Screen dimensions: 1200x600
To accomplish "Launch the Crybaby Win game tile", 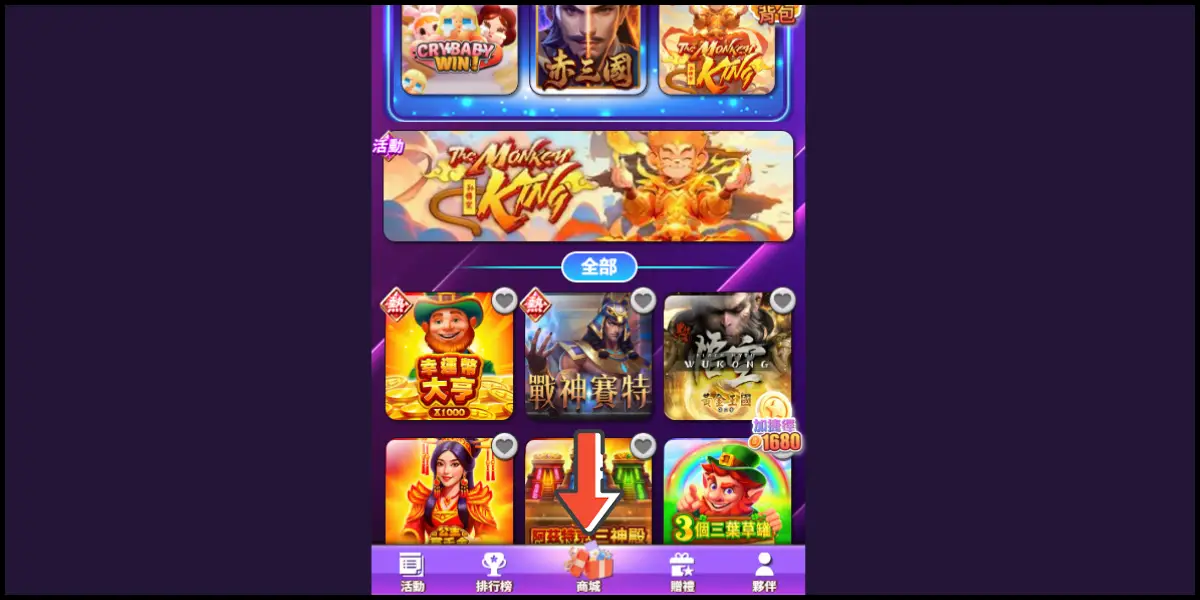I will [459, 50].
